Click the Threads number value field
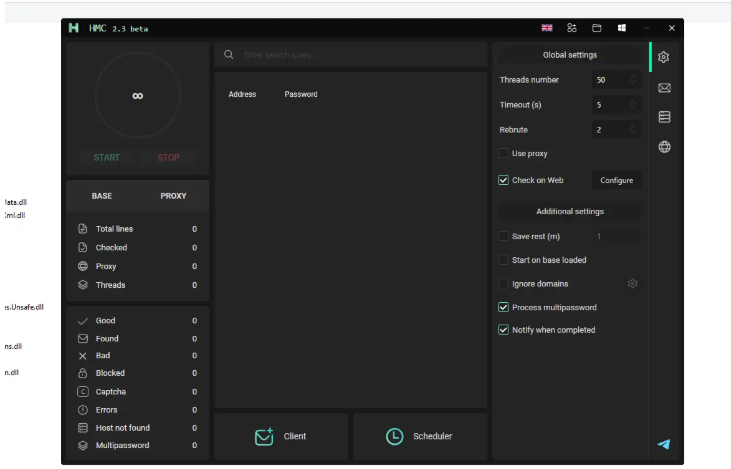This screenshot has width=731, height=469. coord(616,80)
